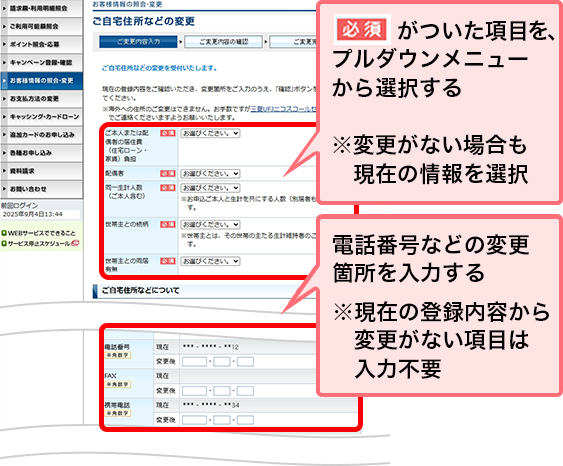This screenshot has width=563, height=466.
Task: Click current mobile number ending in 34
Action: [211, 405]
